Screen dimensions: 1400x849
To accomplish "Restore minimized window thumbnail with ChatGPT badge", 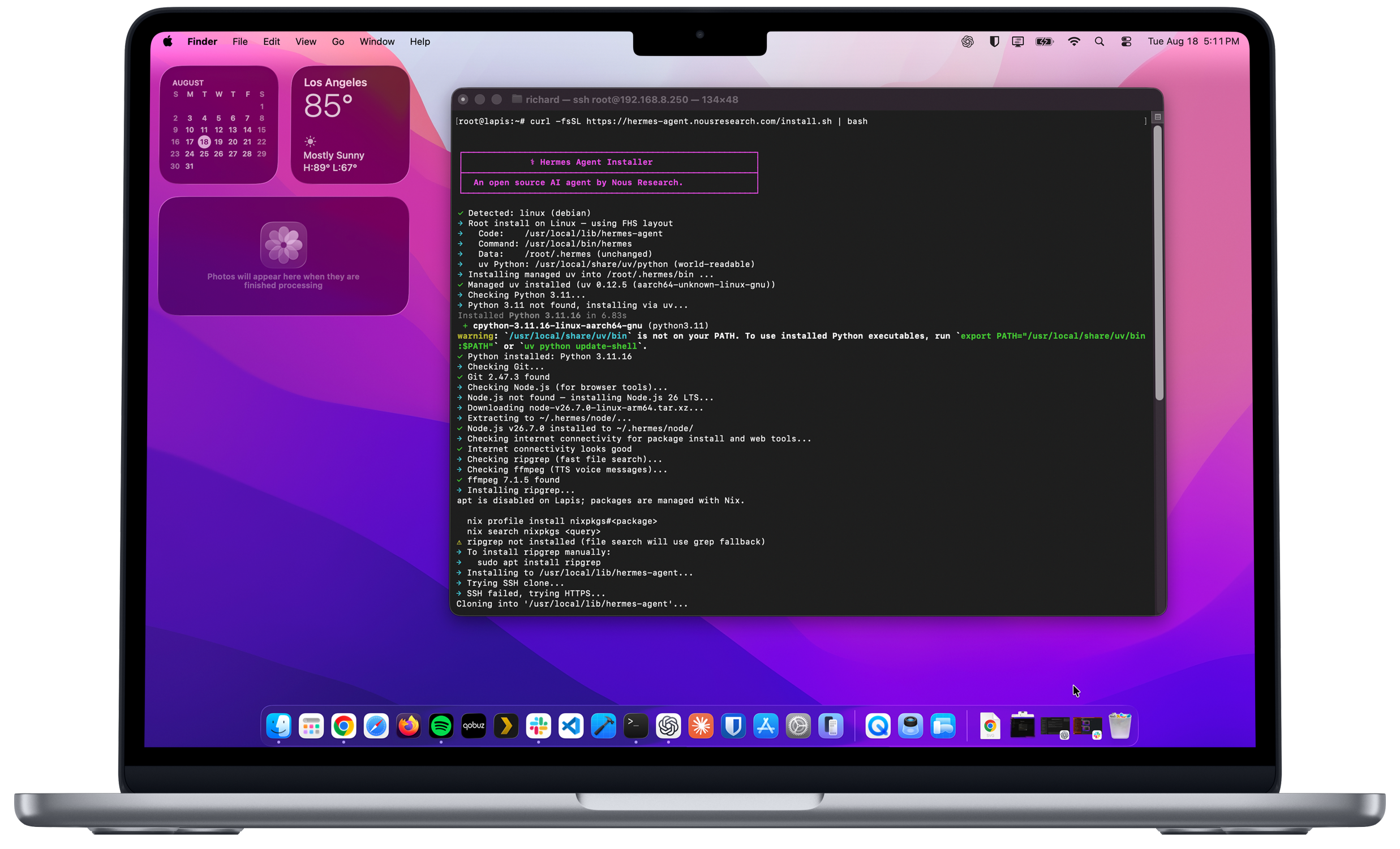I will (x=1055, y=727).
